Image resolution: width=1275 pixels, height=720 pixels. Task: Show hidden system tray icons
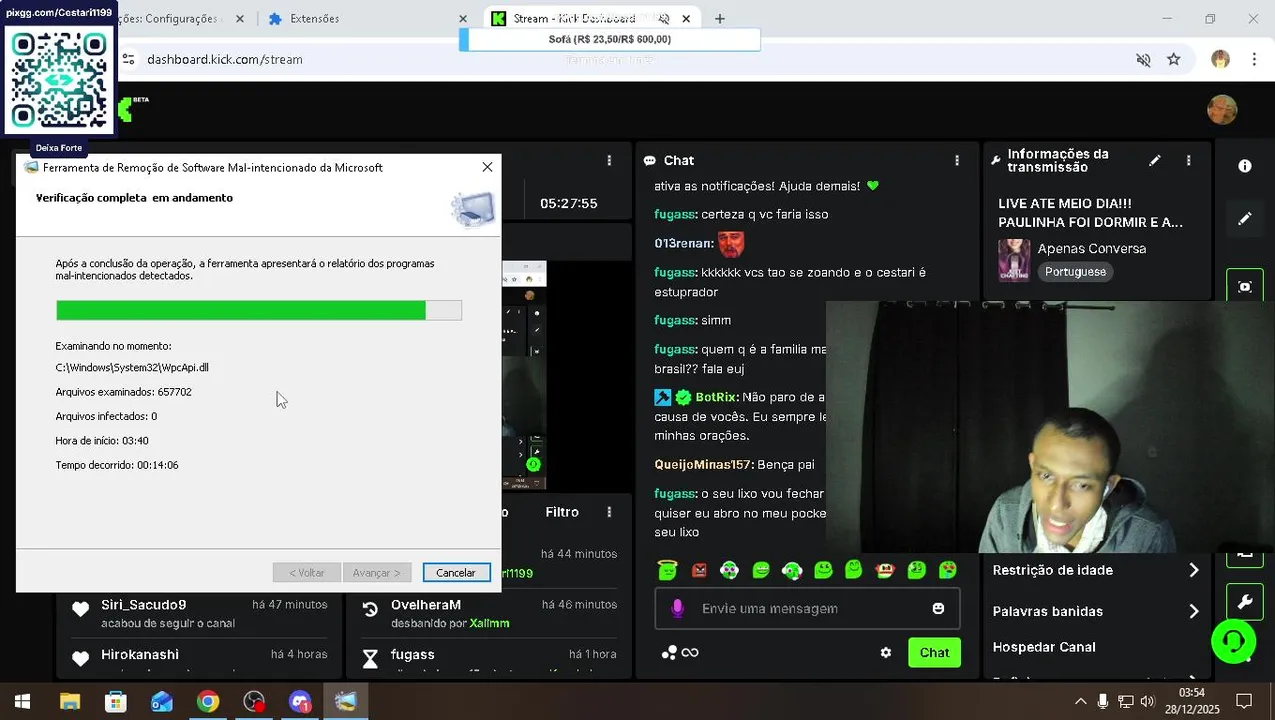[1080, 701]
